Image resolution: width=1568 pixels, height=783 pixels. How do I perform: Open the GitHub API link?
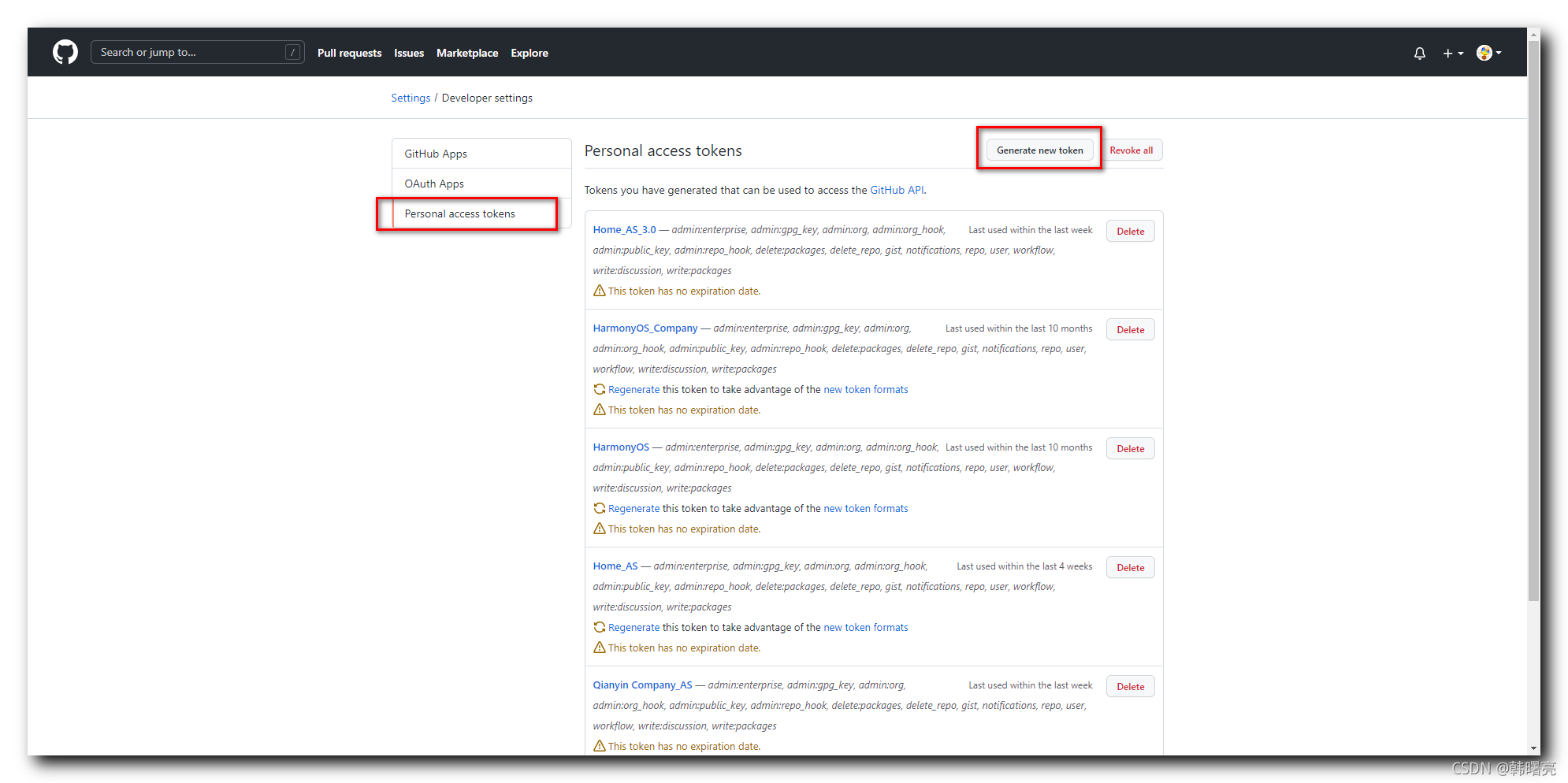[x=897, y=190]
